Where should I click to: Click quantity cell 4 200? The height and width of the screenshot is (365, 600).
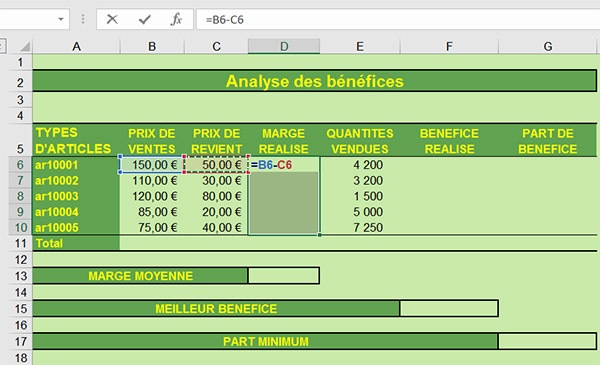point(360,165)
